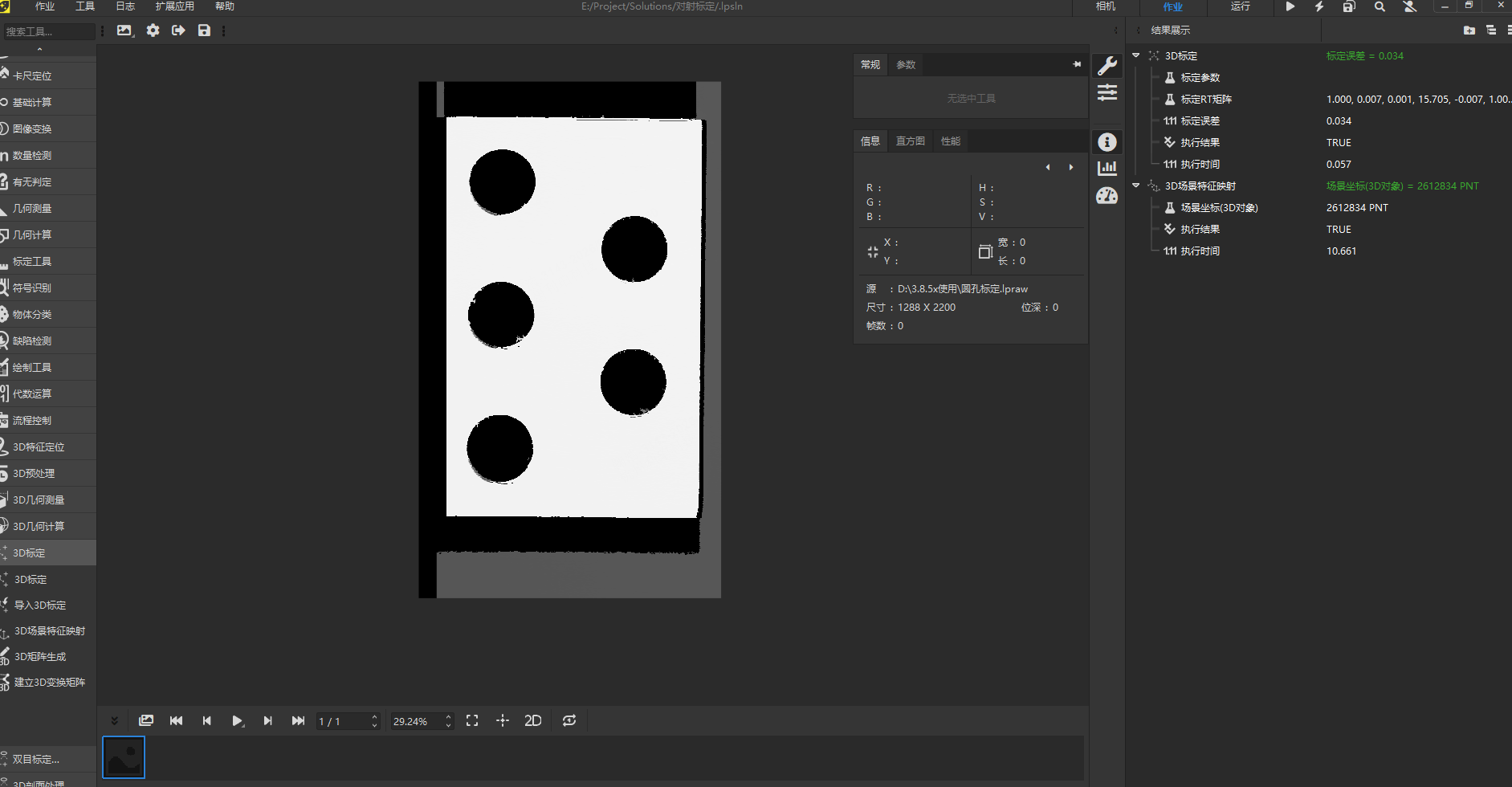Click the tool search input field
The height and width of the screenshot is (787, 1512).
click(x=48, y=31)
